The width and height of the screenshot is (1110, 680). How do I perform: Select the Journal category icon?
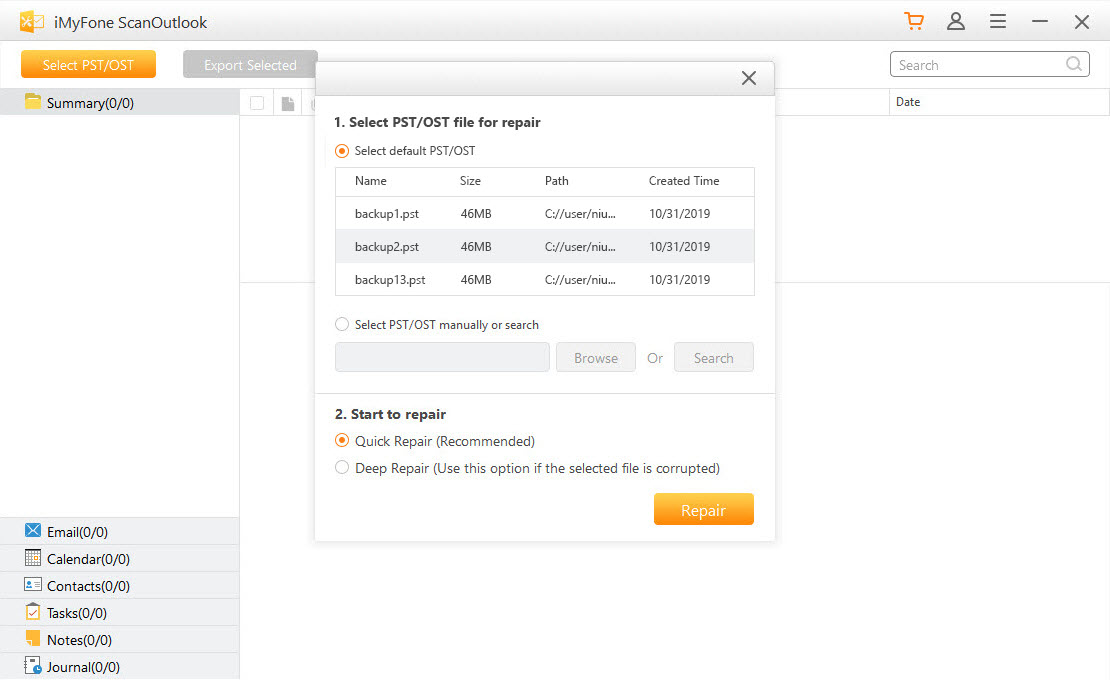(33, 666)
